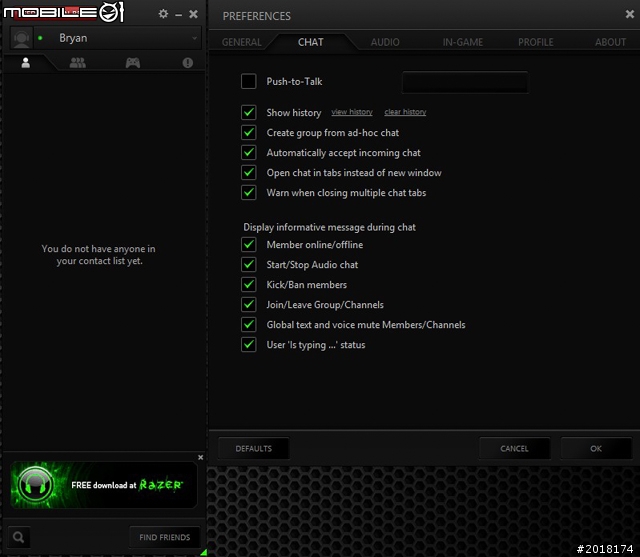Open the notifications alert tab
The width and height of the screenshot is (640, 557).
[188, 62]
